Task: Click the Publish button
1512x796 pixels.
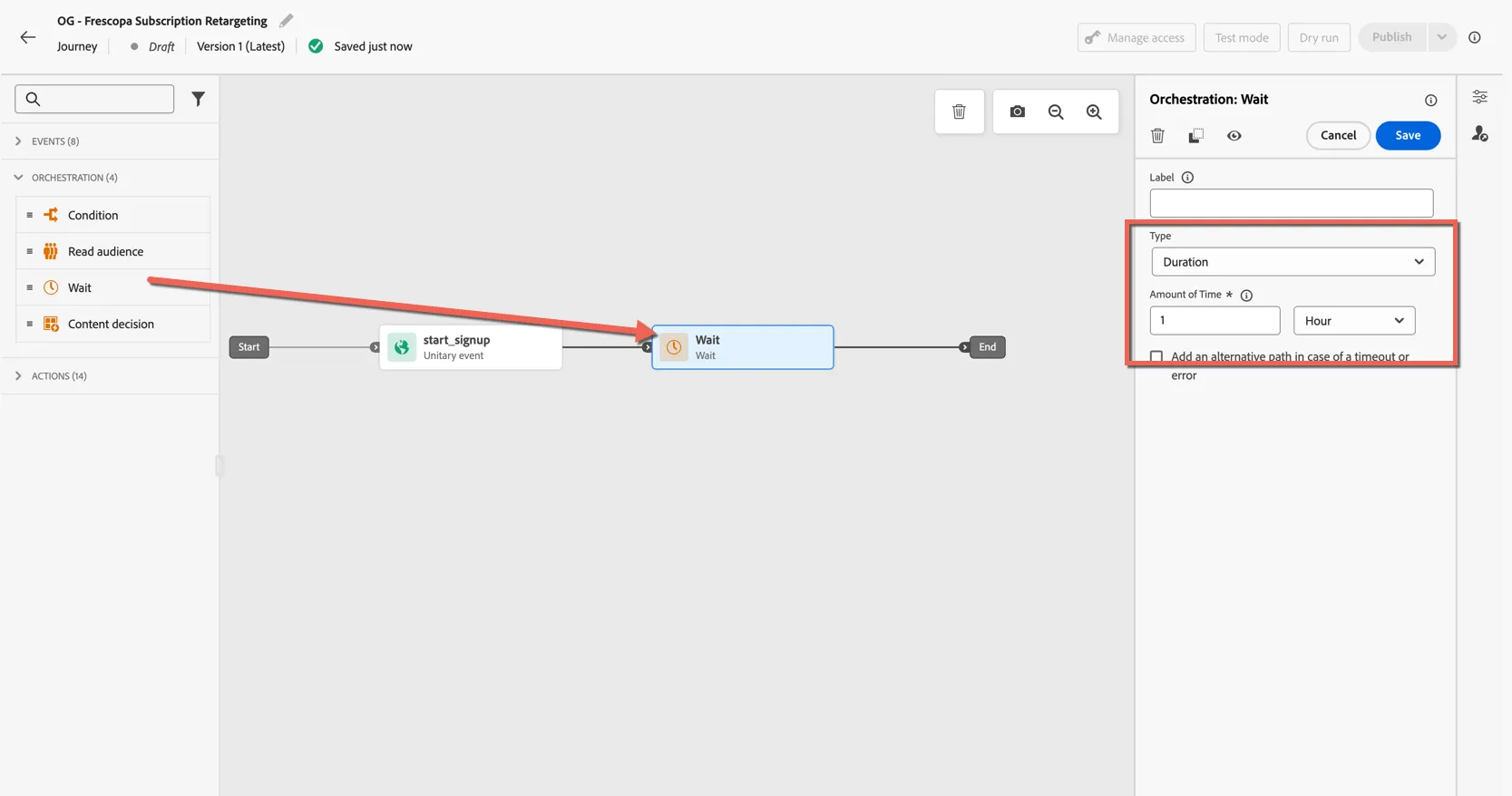Action: pyautogui.click(x=1392, y=37)
